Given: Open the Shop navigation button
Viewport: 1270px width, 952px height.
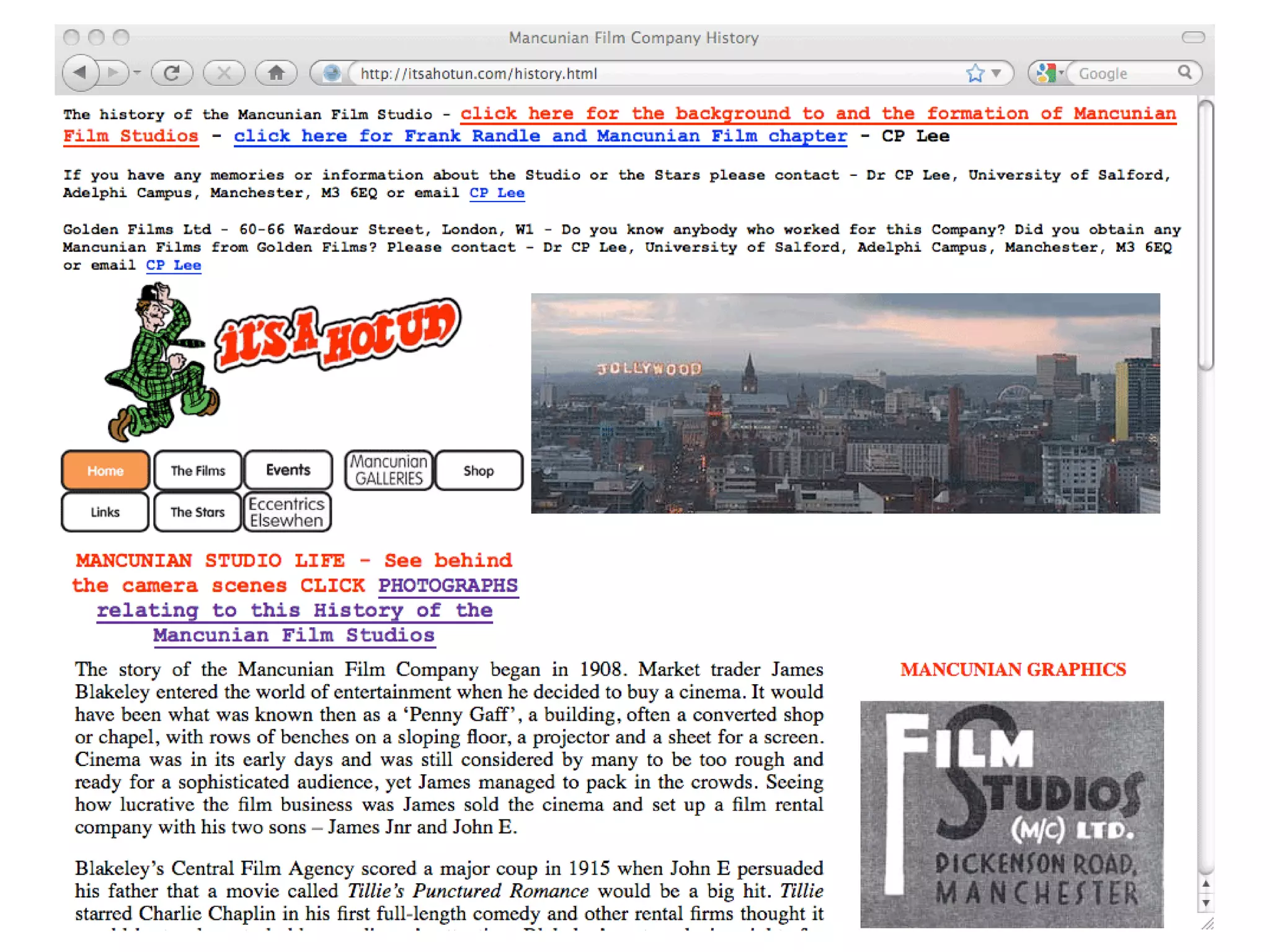Looking at the screenshot, I should 479,470.
